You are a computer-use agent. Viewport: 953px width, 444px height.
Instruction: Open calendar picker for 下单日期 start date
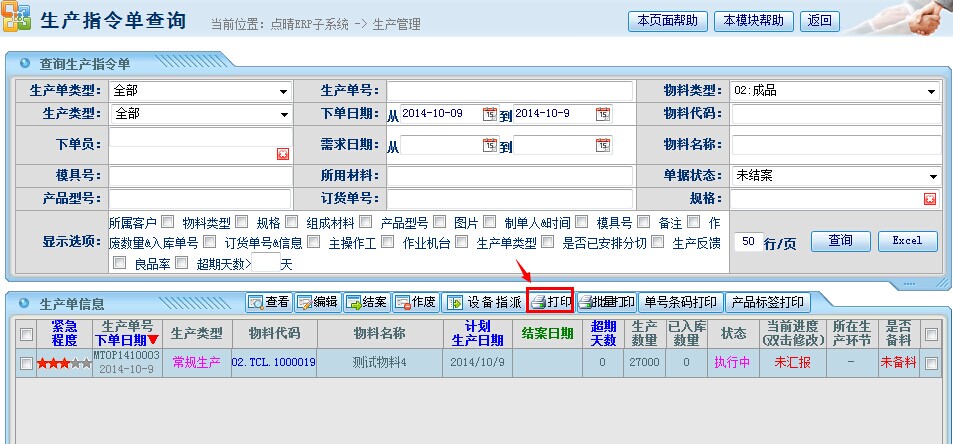coord(489,114)
